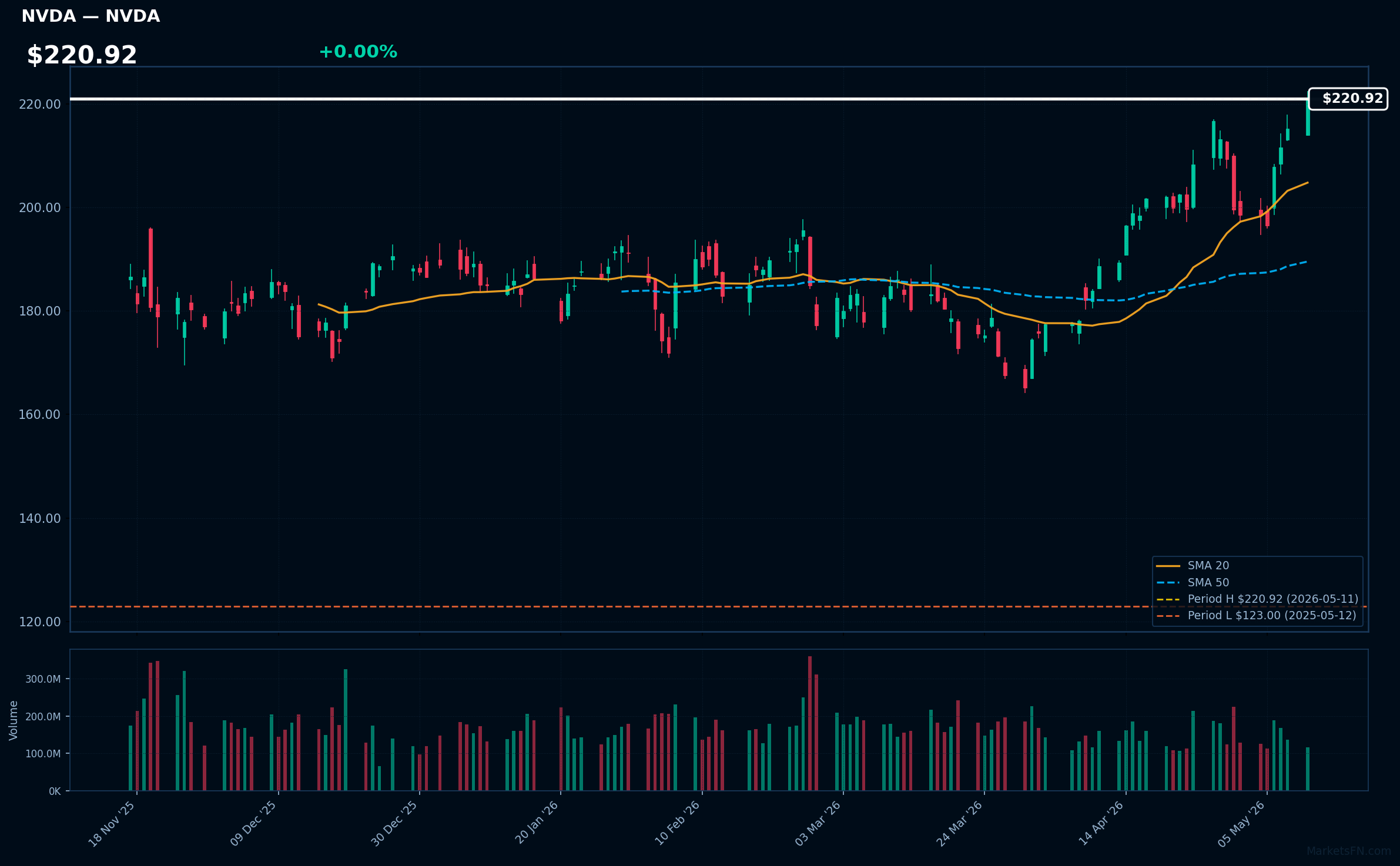Viewport: 1400px width, 866px height.
Task: Click the 220.00 price axis label
Action: [40, 105]
